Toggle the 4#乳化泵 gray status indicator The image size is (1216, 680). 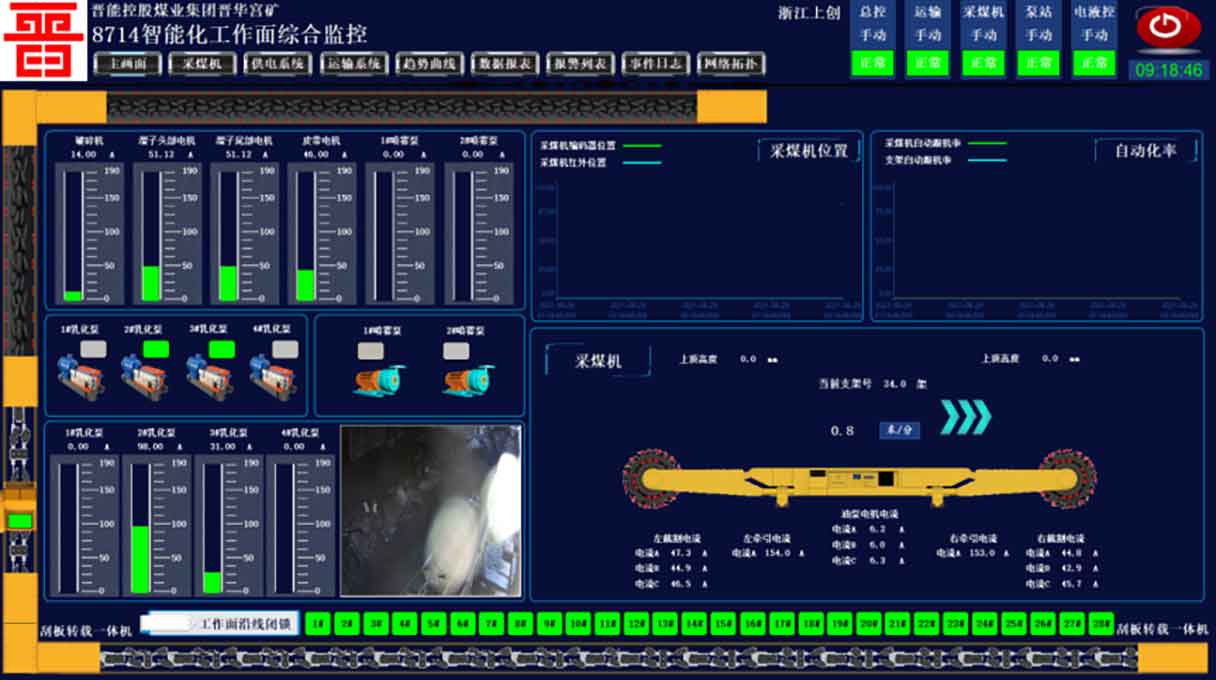tap(285, 349)
